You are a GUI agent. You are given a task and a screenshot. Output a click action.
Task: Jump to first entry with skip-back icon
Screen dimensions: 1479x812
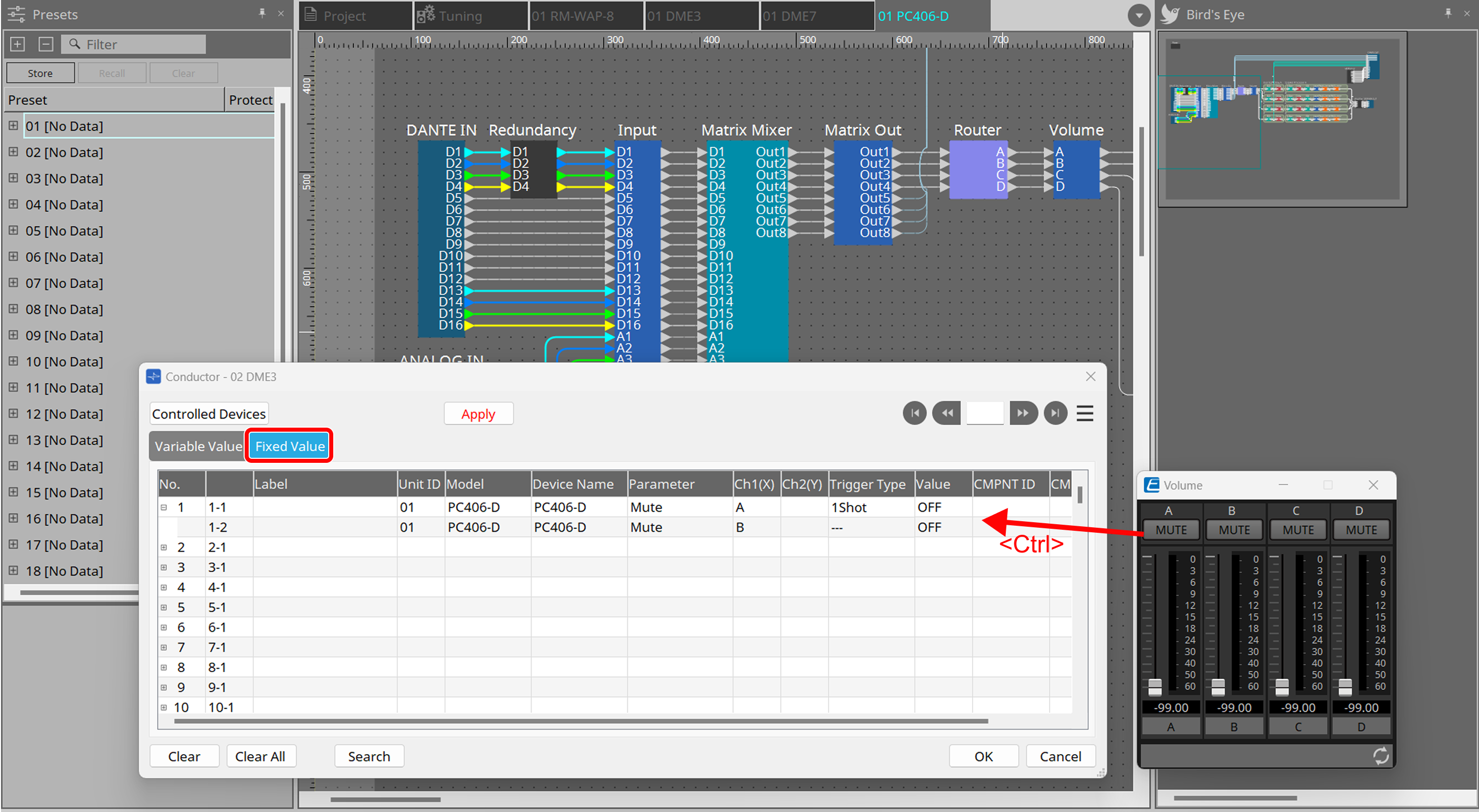click(914, 413)
